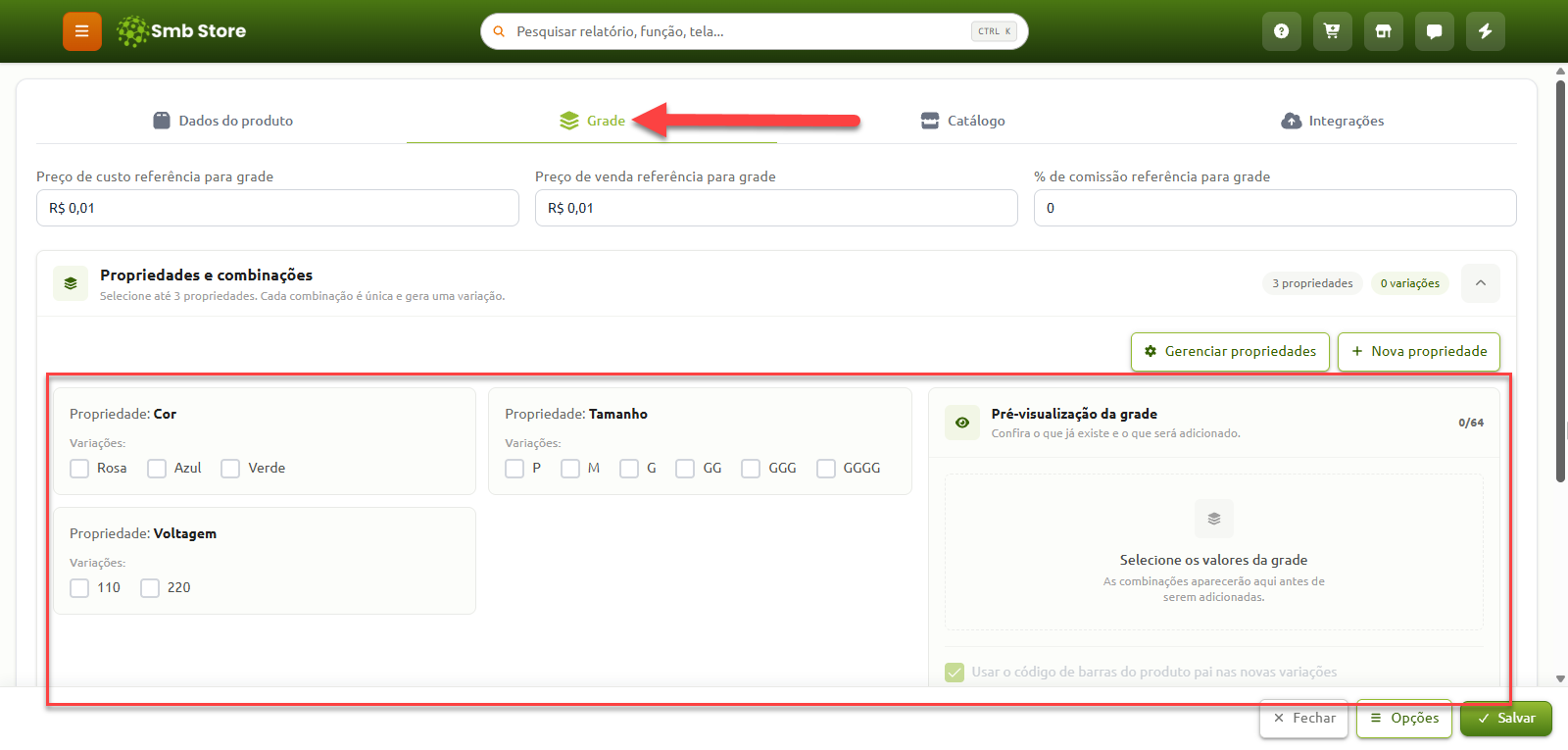Click the lightning bolt shortcut icon
Screen dimensions: 1568x750
tap(1485, 31)
